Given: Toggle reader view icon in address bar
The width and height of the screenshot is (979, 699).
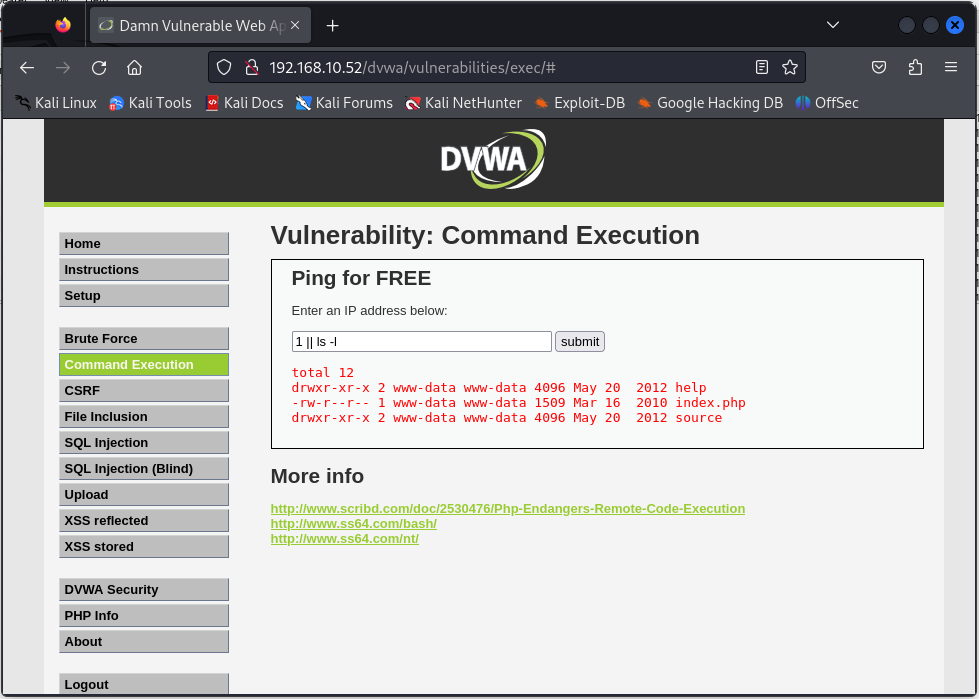Looking at the screenshot, I should [x=761, y=67].
